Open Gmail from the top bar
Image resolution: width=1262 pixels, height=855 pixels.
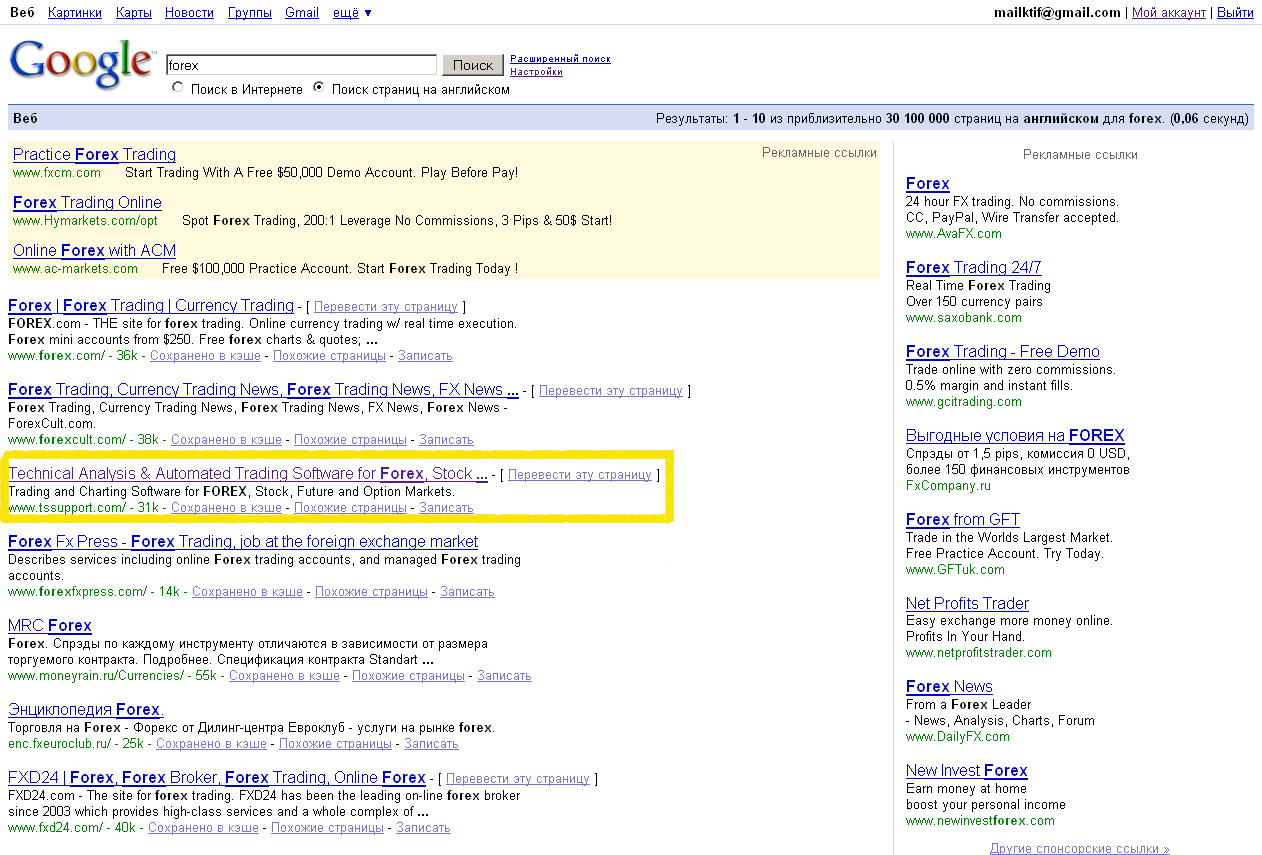coord(302,13)
